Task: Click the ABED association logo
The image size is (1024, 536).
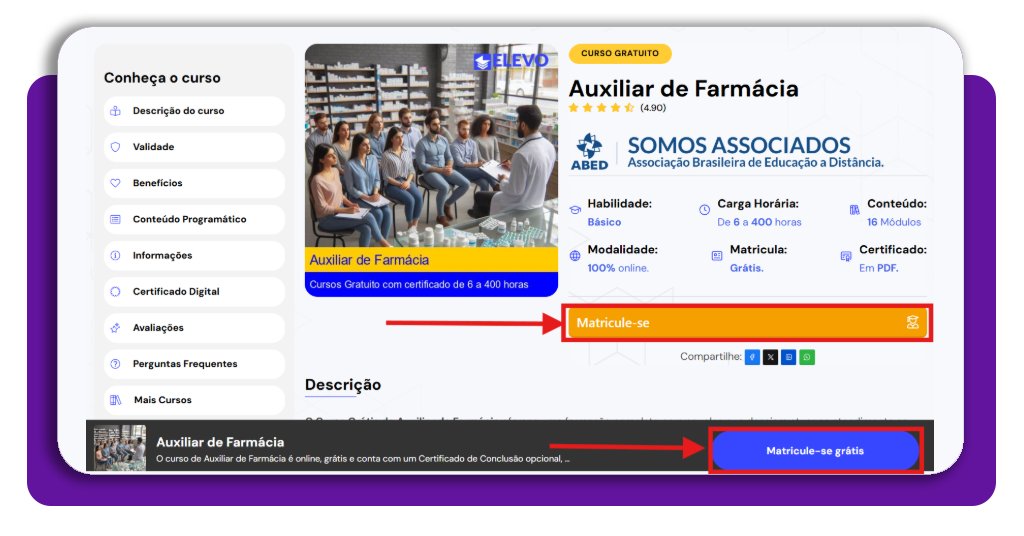Action: coord(590,152)
